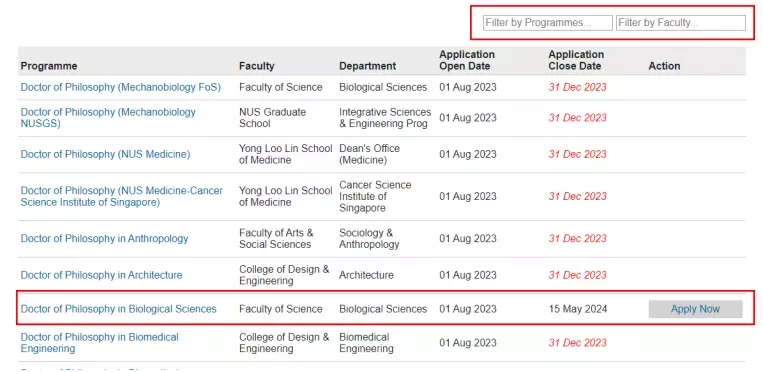Open Doctor of Philosophy (Mechanobiology NUSGS) link
Viewport: 763px width, 372px height.
point(108,118)
